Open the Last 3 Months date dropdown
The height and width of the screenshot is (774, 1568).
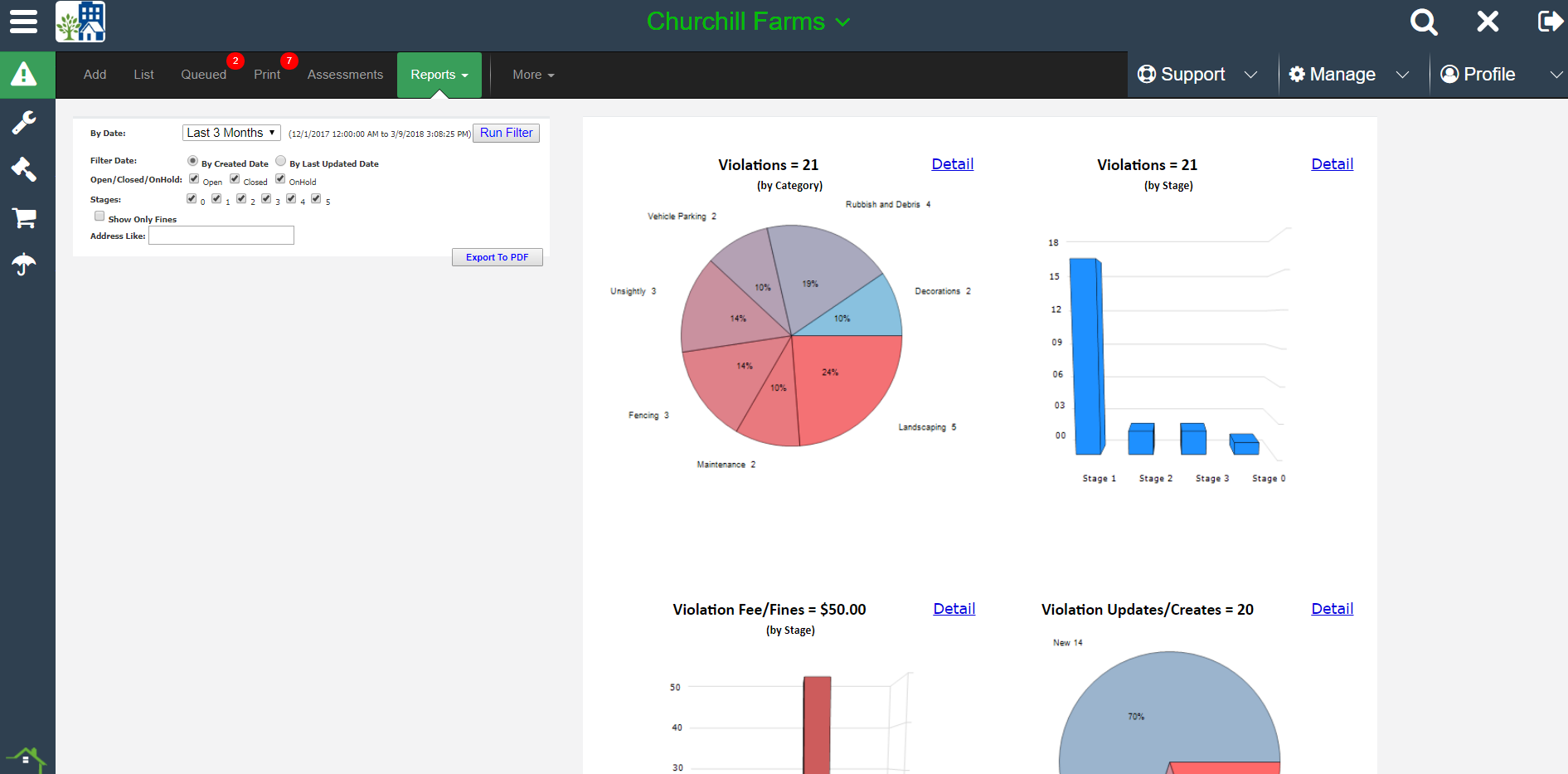coord(231,133)
